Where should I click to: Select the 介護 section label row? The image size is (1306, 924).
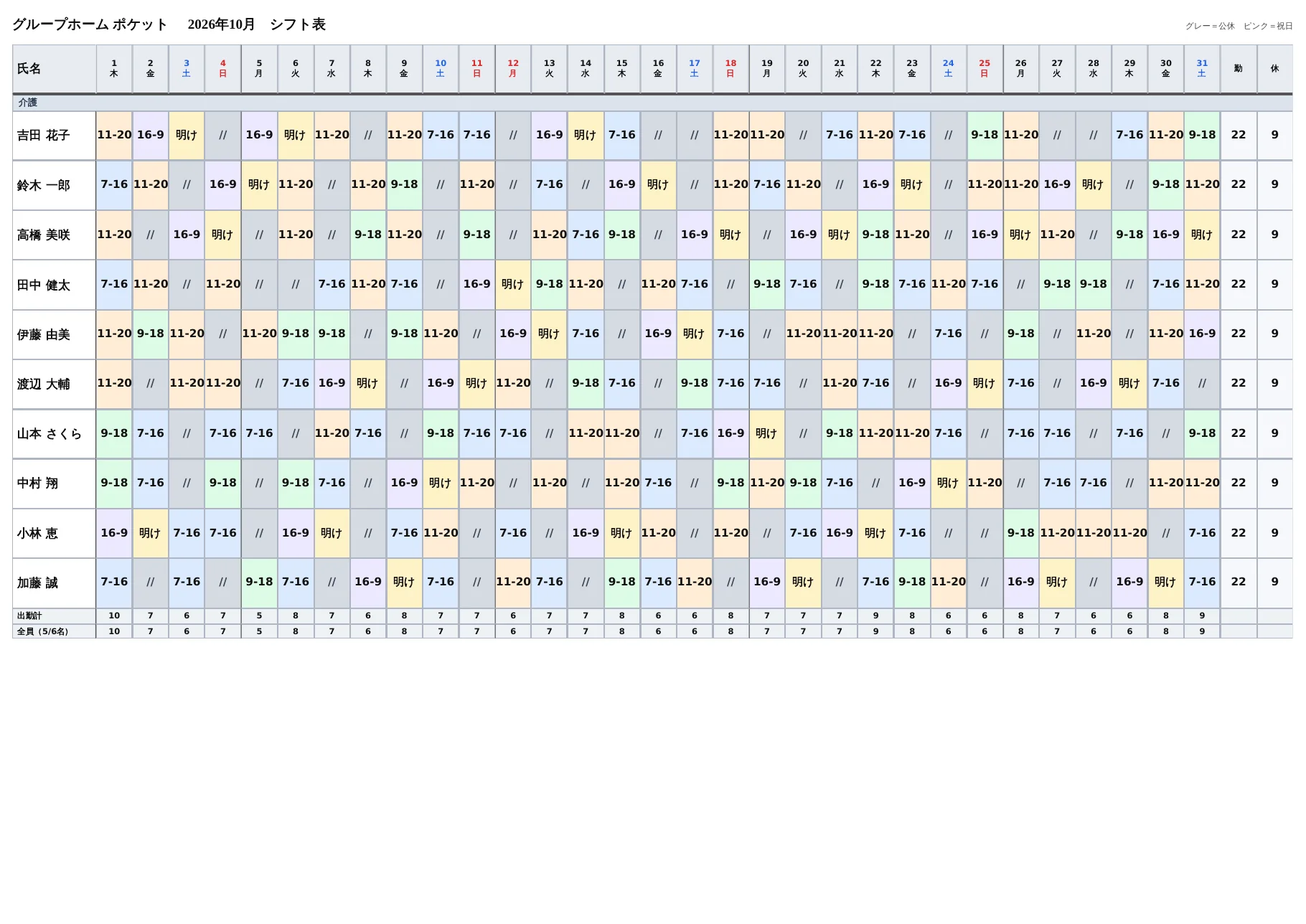tap(652, 103)
